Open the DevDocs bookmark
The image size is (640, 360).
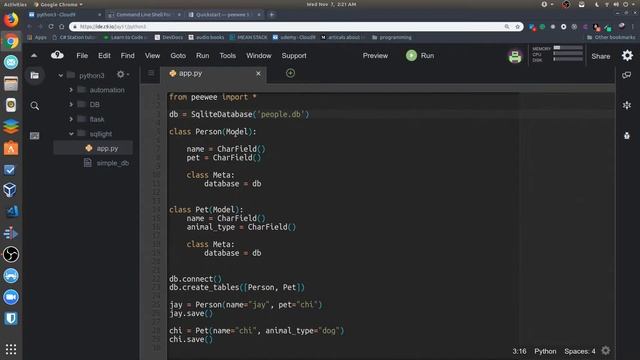point(169,37)
